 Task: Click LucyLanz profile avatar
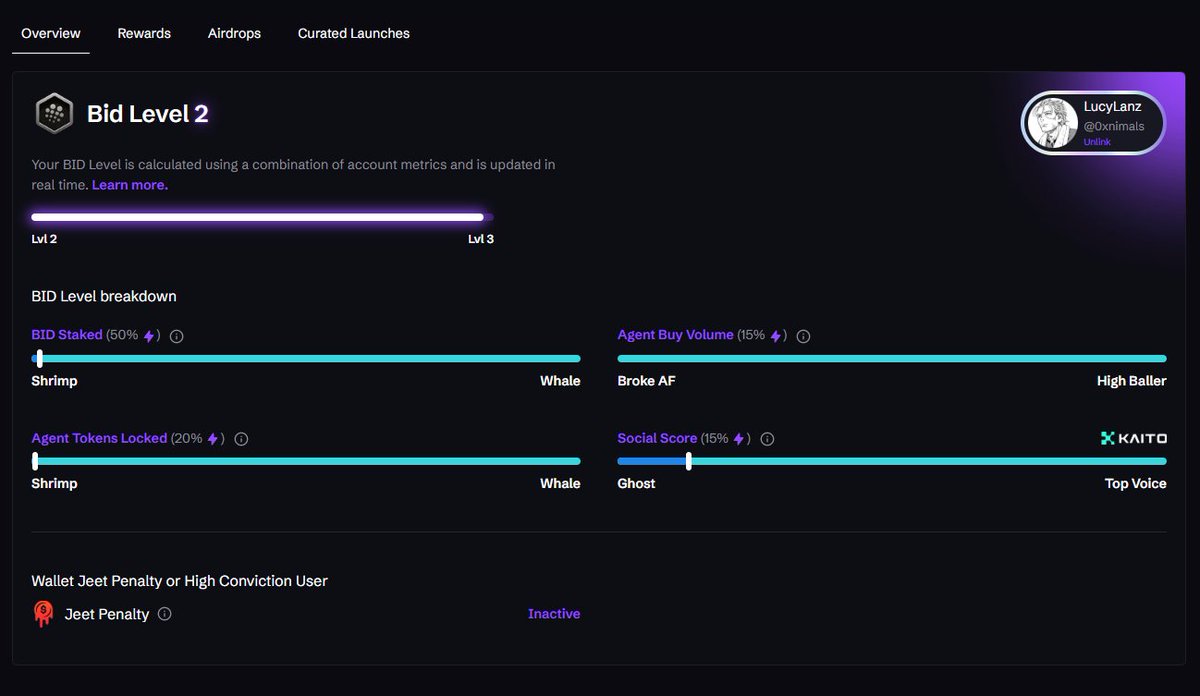1052,124
